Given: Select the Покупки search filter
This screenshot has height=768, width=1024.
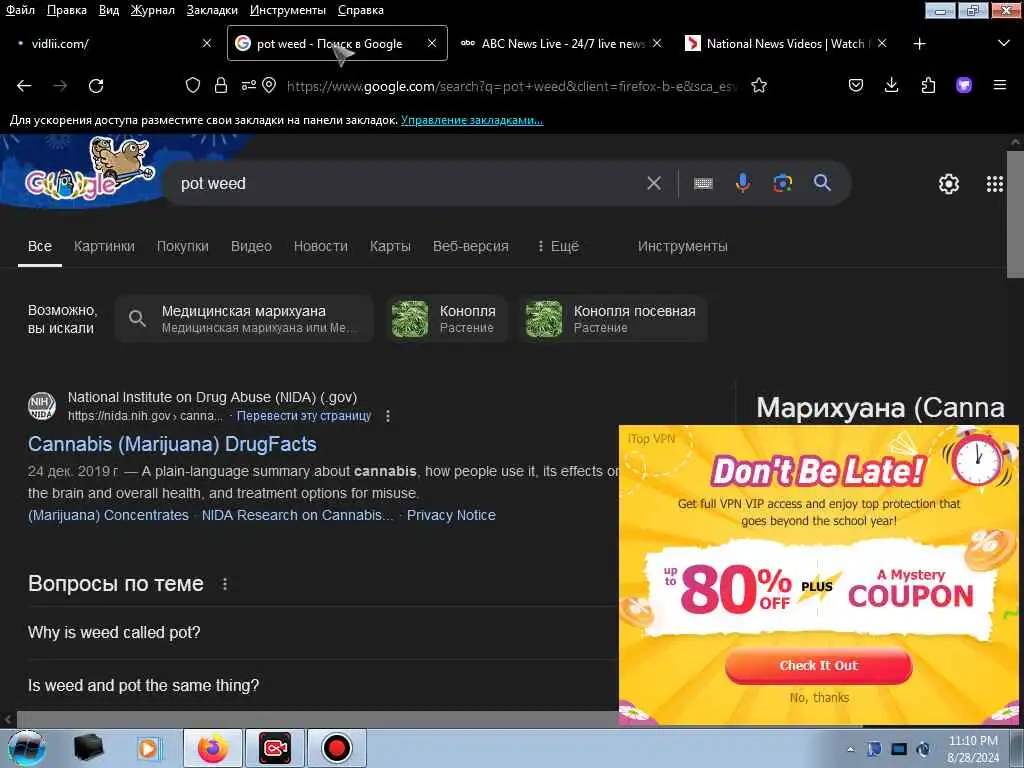Looking at the screenshot, I should pyautogui.click(x=183, y=246).
